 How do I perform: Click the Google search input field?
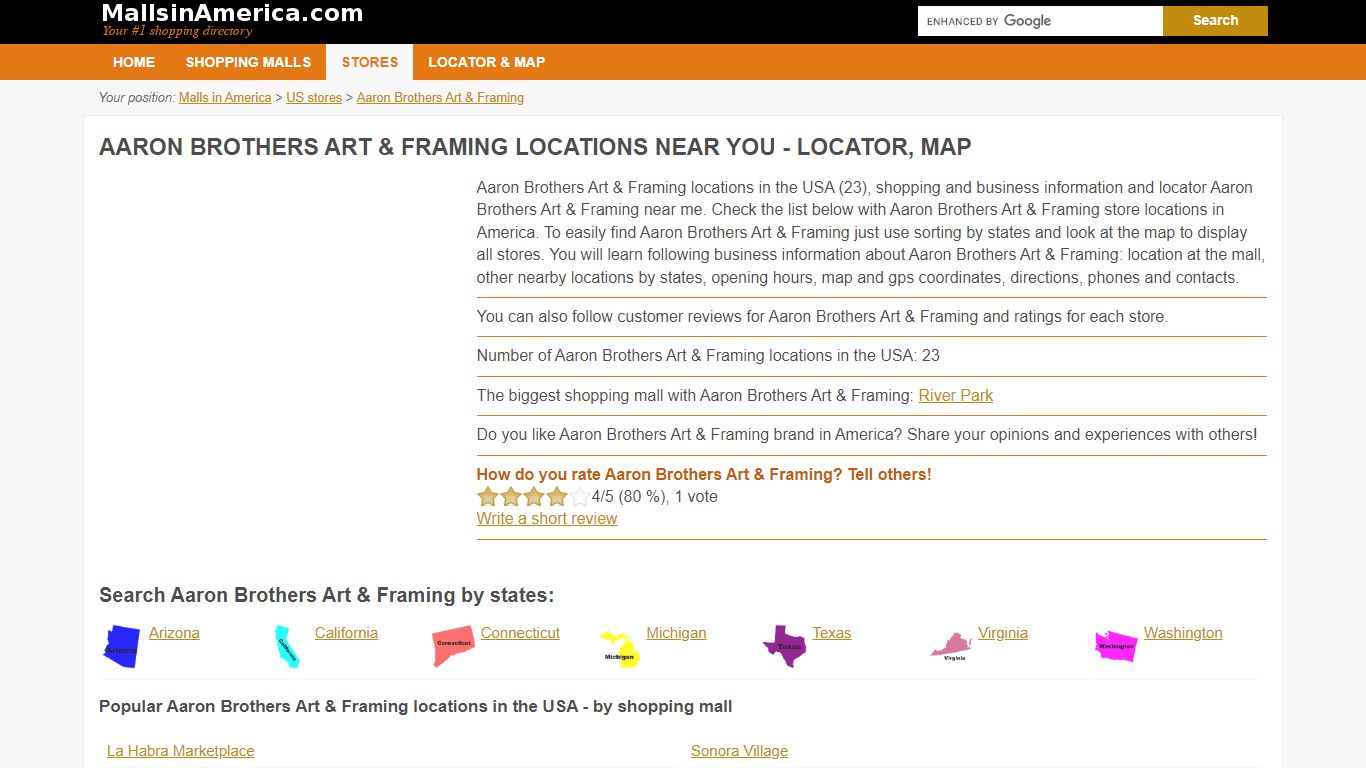point(1040,21)
